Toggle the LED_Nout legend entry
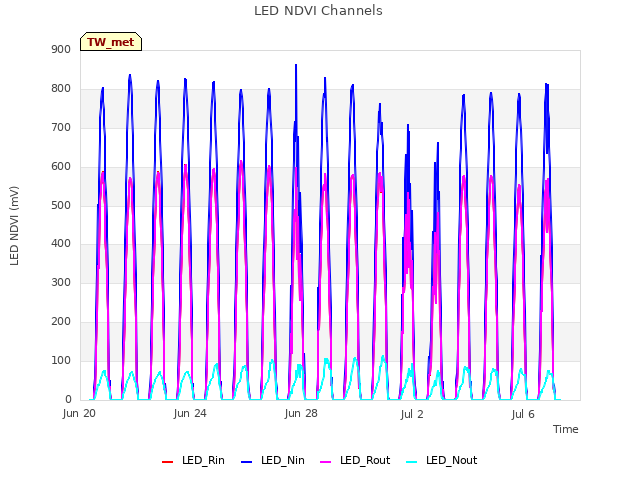 coord(442,461)
